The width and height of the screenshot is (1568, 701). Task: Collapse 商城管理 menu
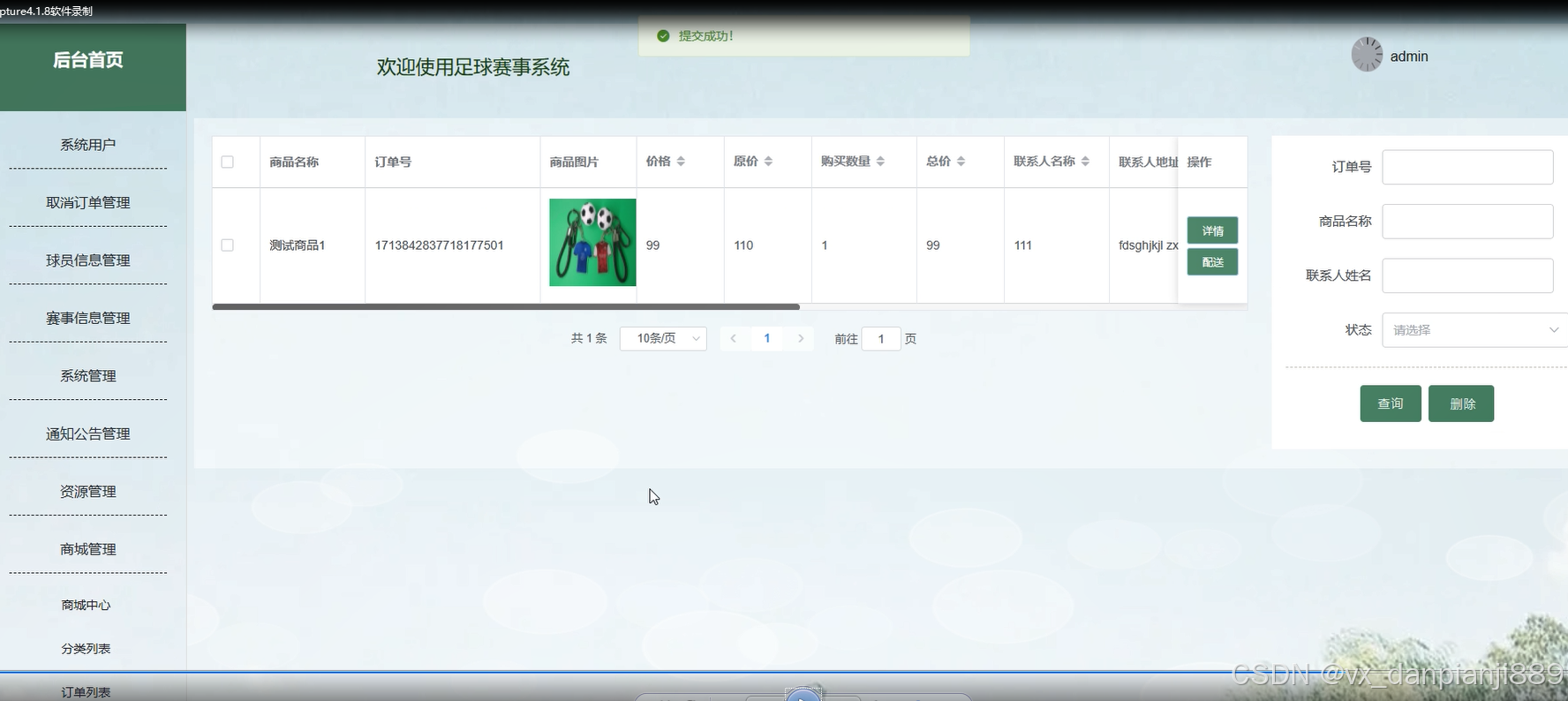coord(88,549)
